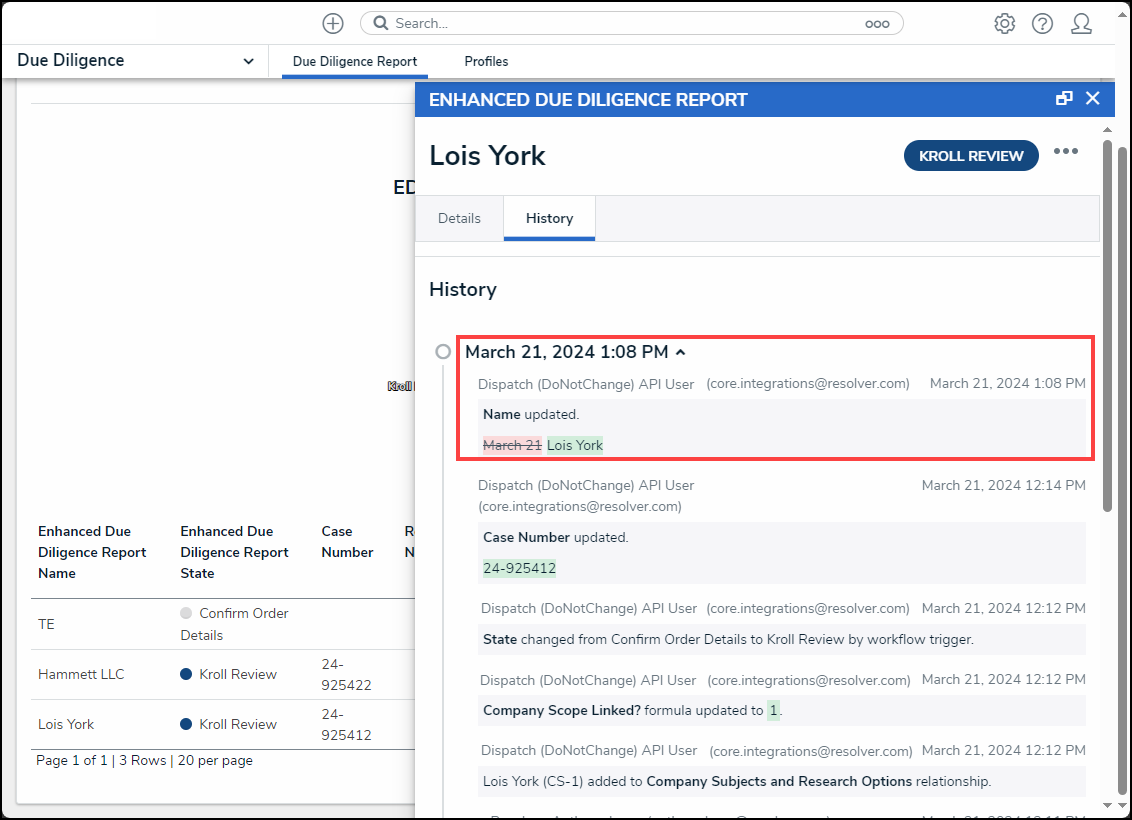Open the help question mark icon

tap(1042, 24)
